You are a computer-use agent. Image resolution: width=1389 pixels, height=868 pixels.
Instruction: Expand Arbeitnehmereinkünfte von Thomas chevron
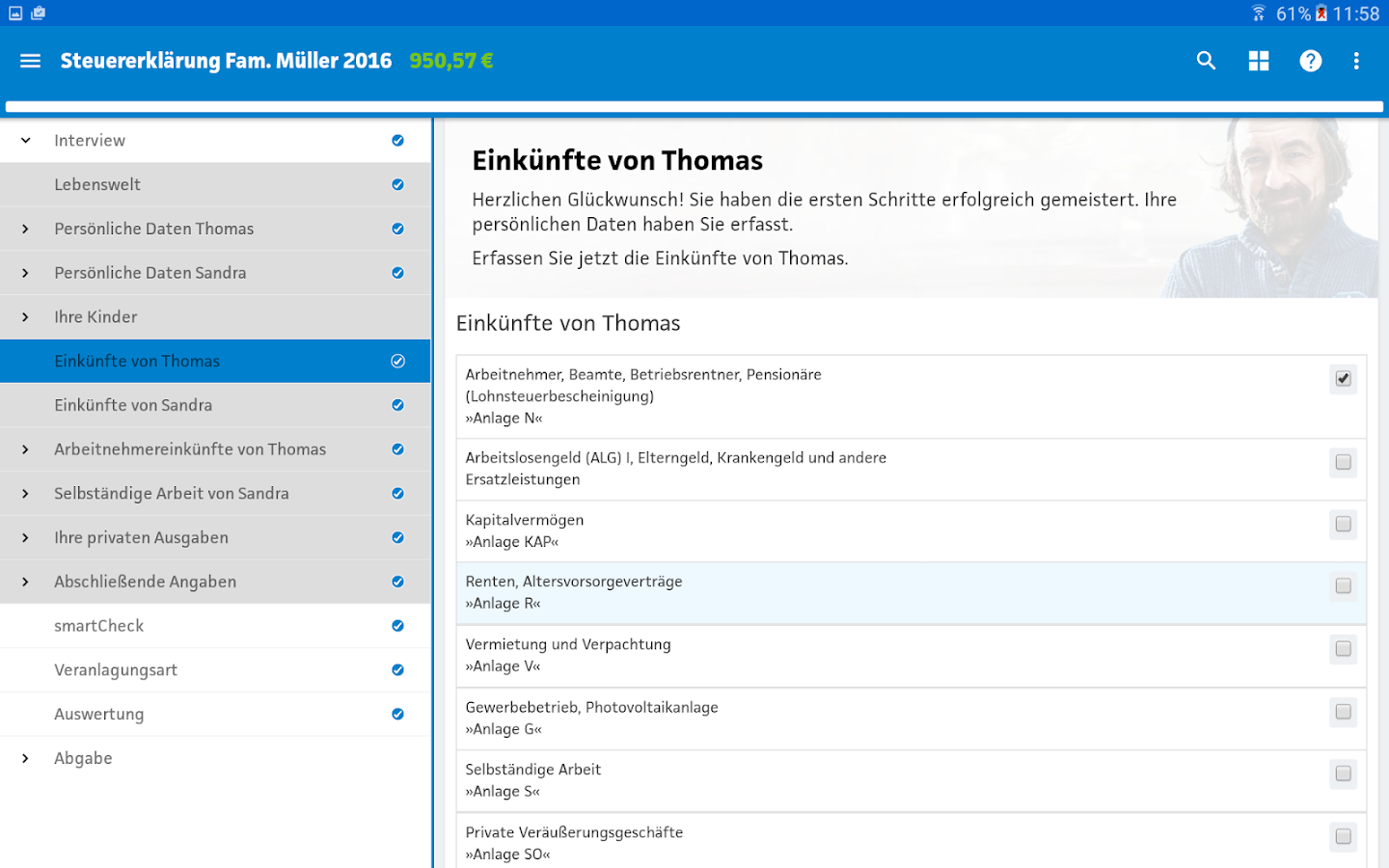click(x=26, y=449)
